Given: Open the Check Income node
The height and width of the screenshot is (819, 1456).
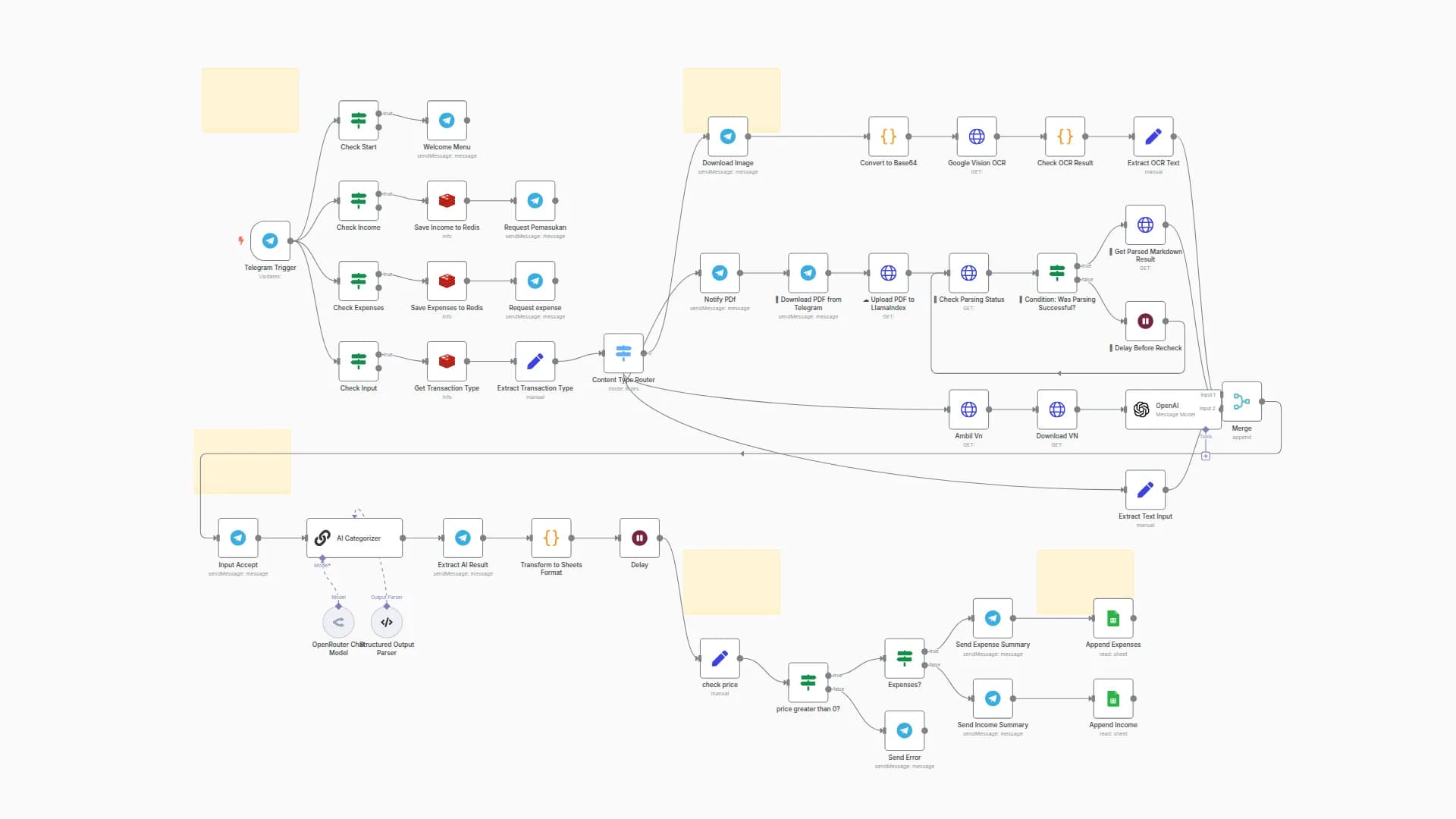Looking at the screenshot, I should coord(359,201).
